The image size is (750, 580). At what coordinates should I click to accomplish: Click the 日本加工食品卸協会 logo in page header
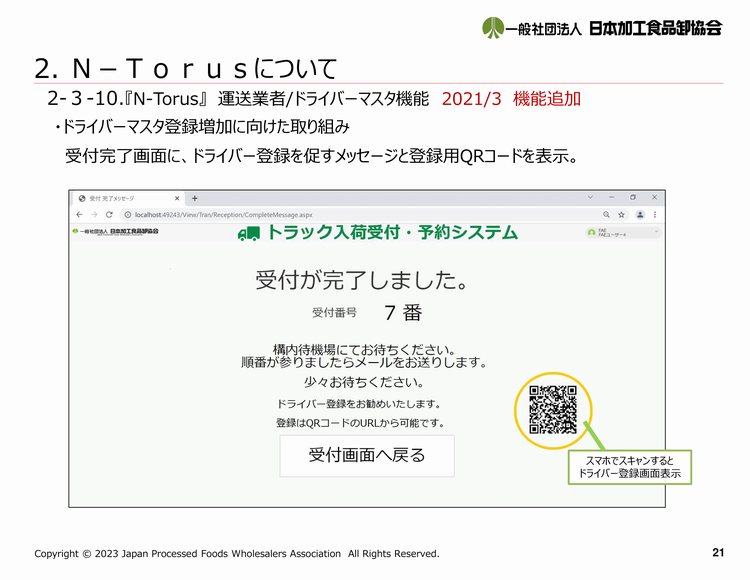[115, 231]
